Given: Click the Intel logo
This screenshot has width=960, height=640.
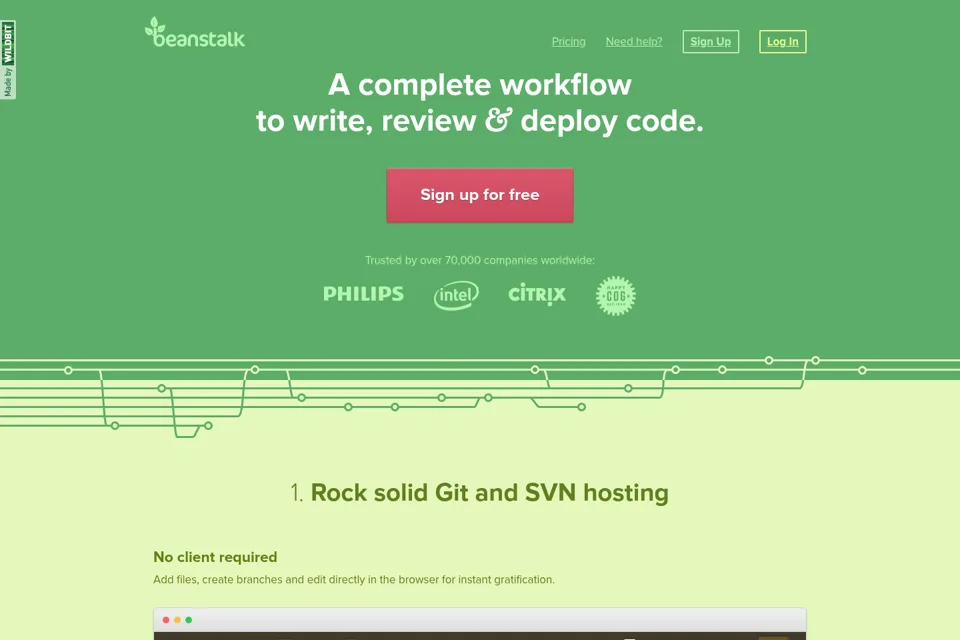Looking at the screenshot, I should (456, 295).
